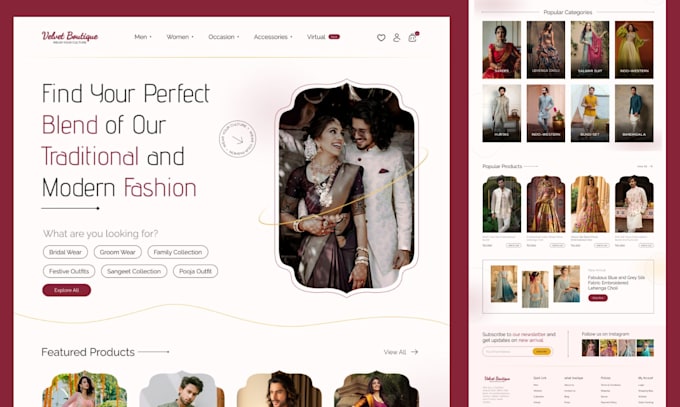This screenshot has width=680, height=407.
Task: Click the blue lehenga image in the banner
Action: click(x=504, y=284)
